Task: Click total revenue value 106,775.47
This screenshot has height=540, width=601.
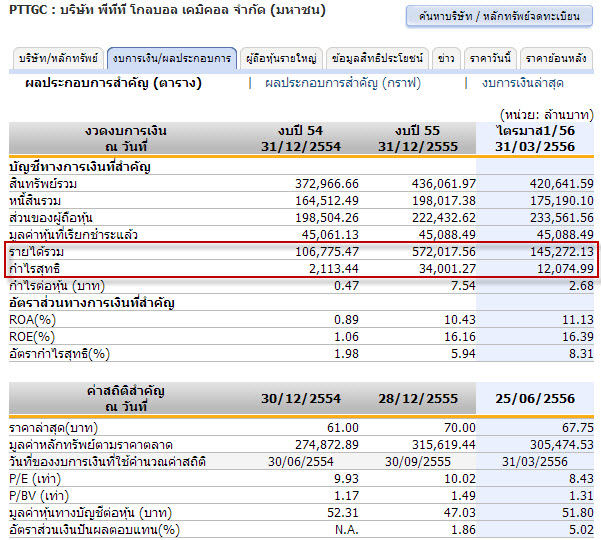Action: click(327, 252)
